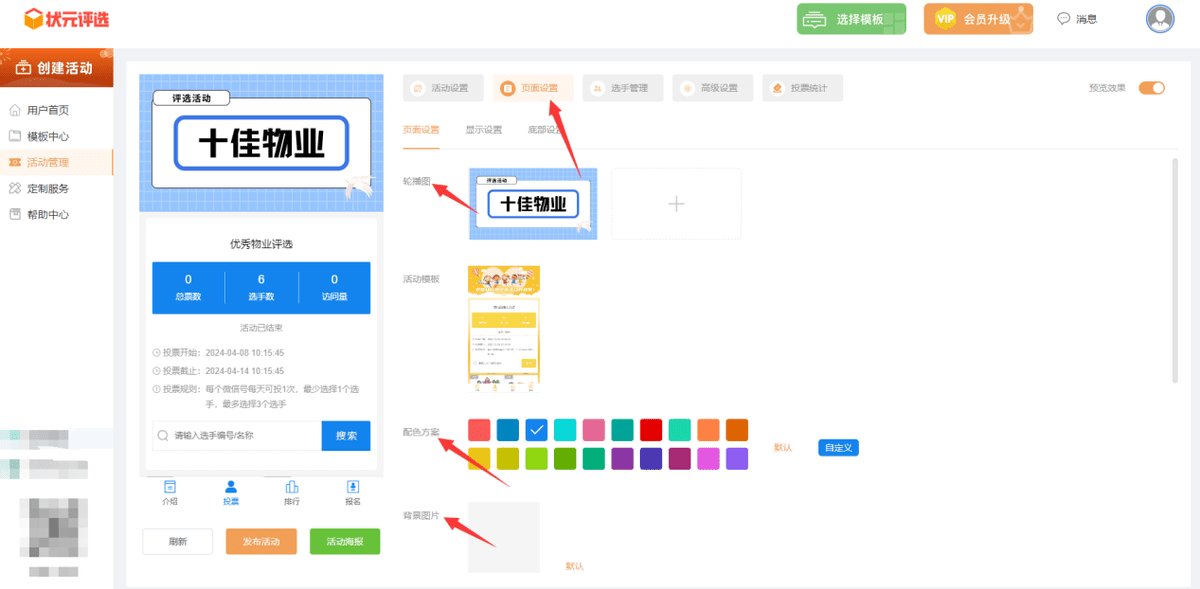Click the add carousel image plus box
Screen dimensions: 1200x589
pyautogui.click(x=676, y=203)
